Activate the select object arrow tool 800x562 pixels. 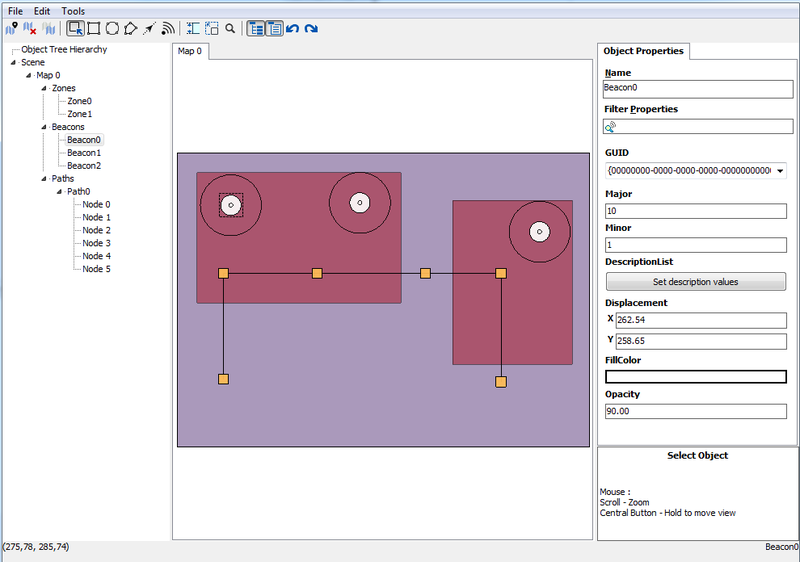tap(76, 29)
